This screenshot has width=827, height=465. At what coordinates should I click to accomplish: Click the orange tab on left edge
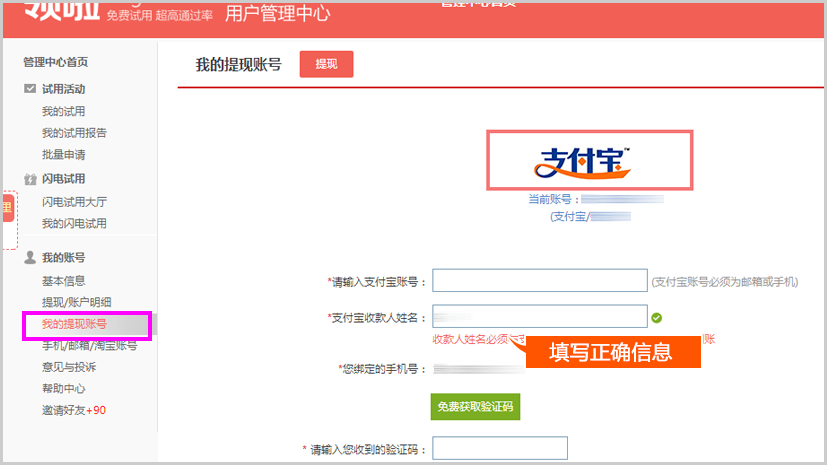(8, 208)
